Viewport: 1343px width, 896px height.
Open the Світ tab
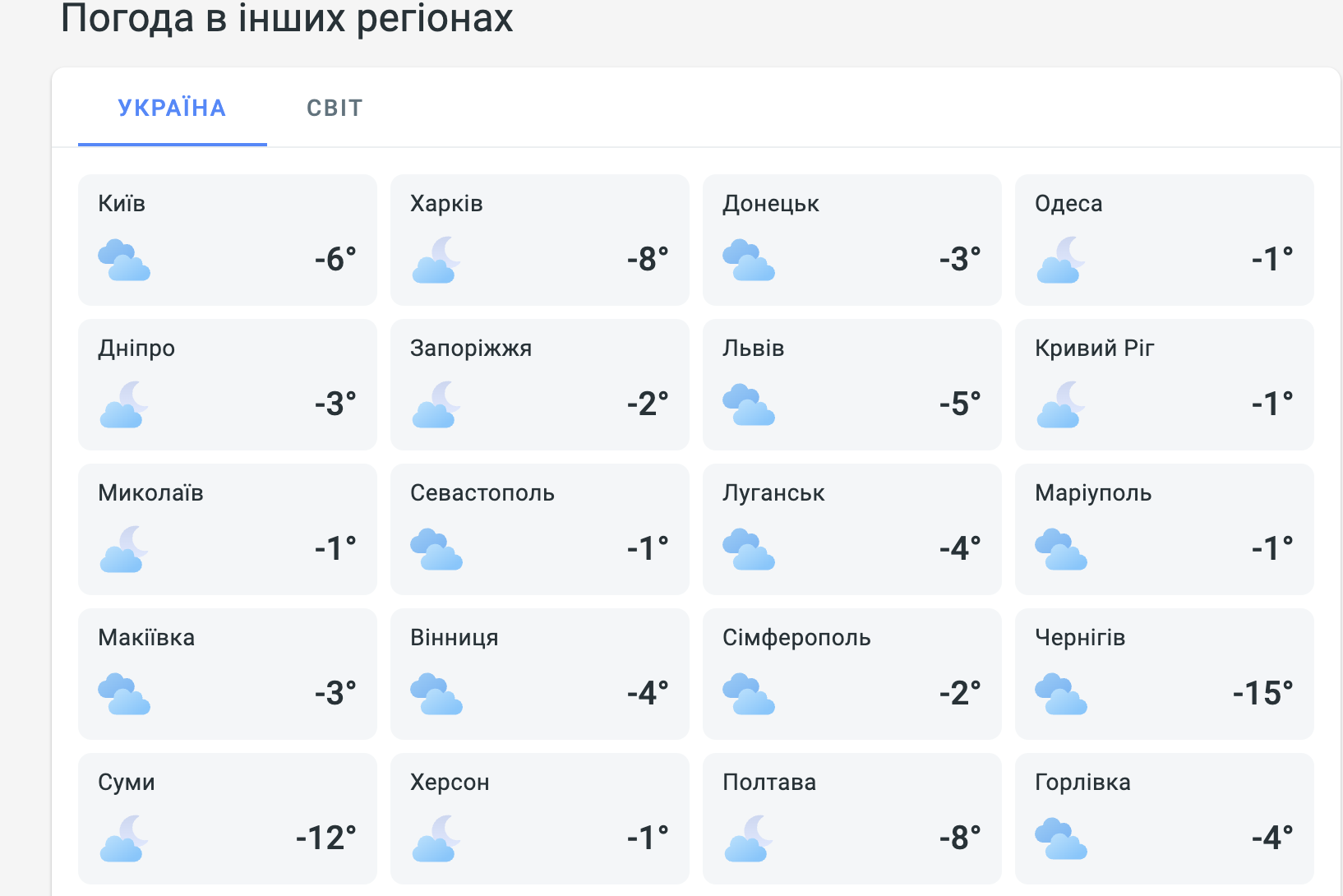coord(335,108)
